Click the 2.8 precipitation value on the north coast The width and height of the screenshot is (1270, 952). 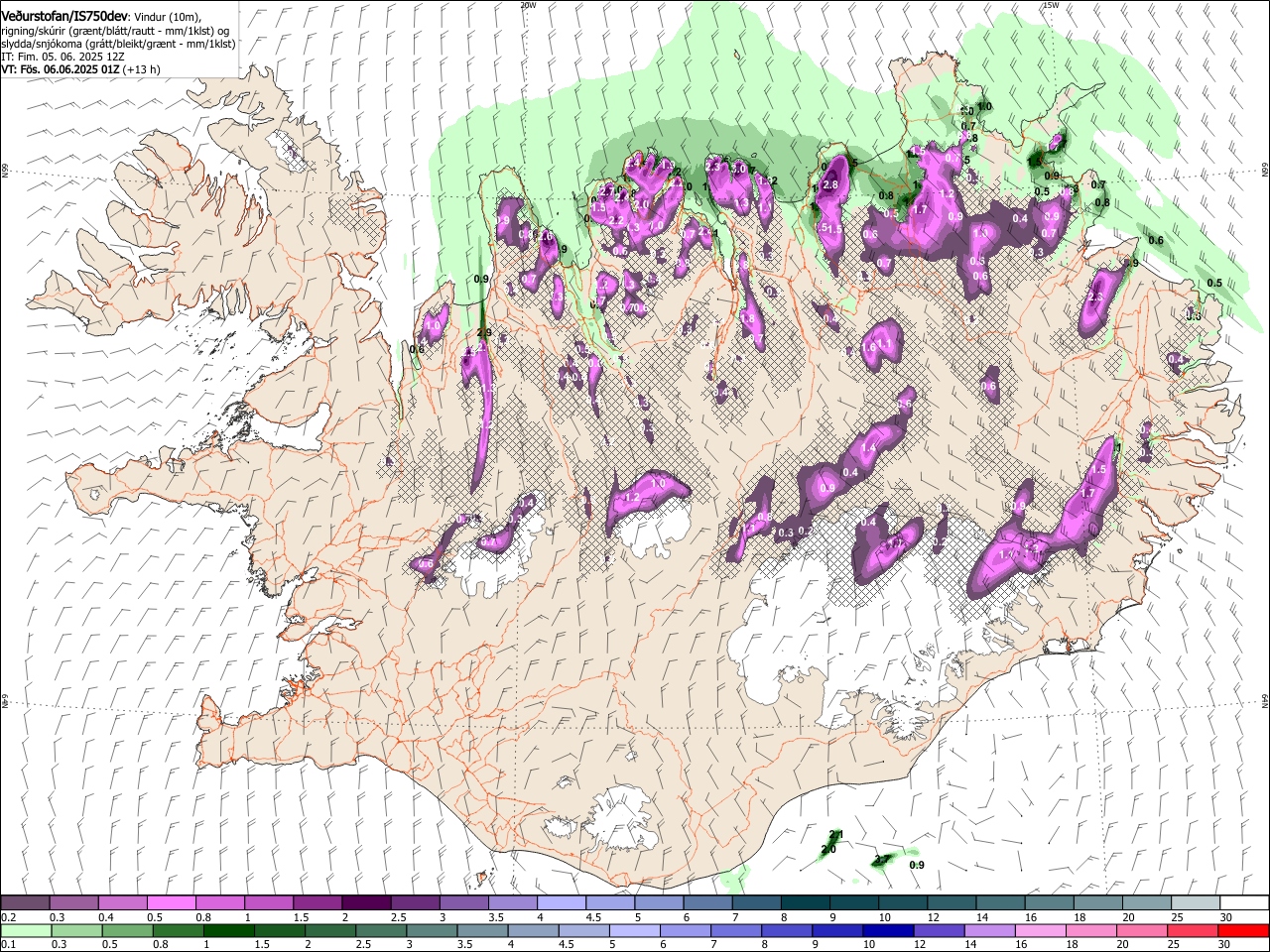click(831, 184)
